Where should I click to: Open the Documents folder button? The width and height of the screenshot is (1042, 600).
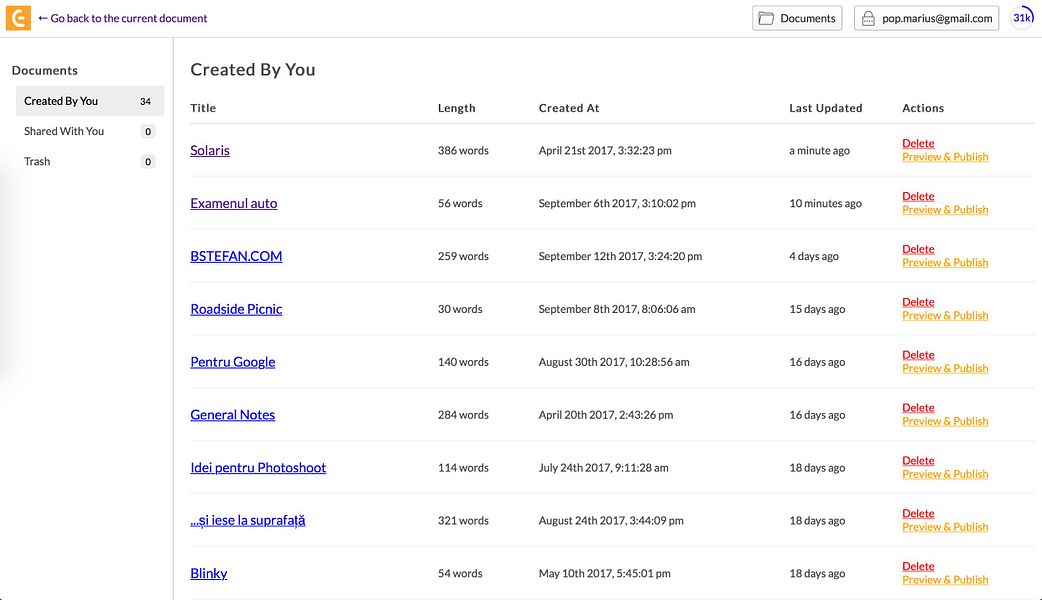click(x=797, y=18)
